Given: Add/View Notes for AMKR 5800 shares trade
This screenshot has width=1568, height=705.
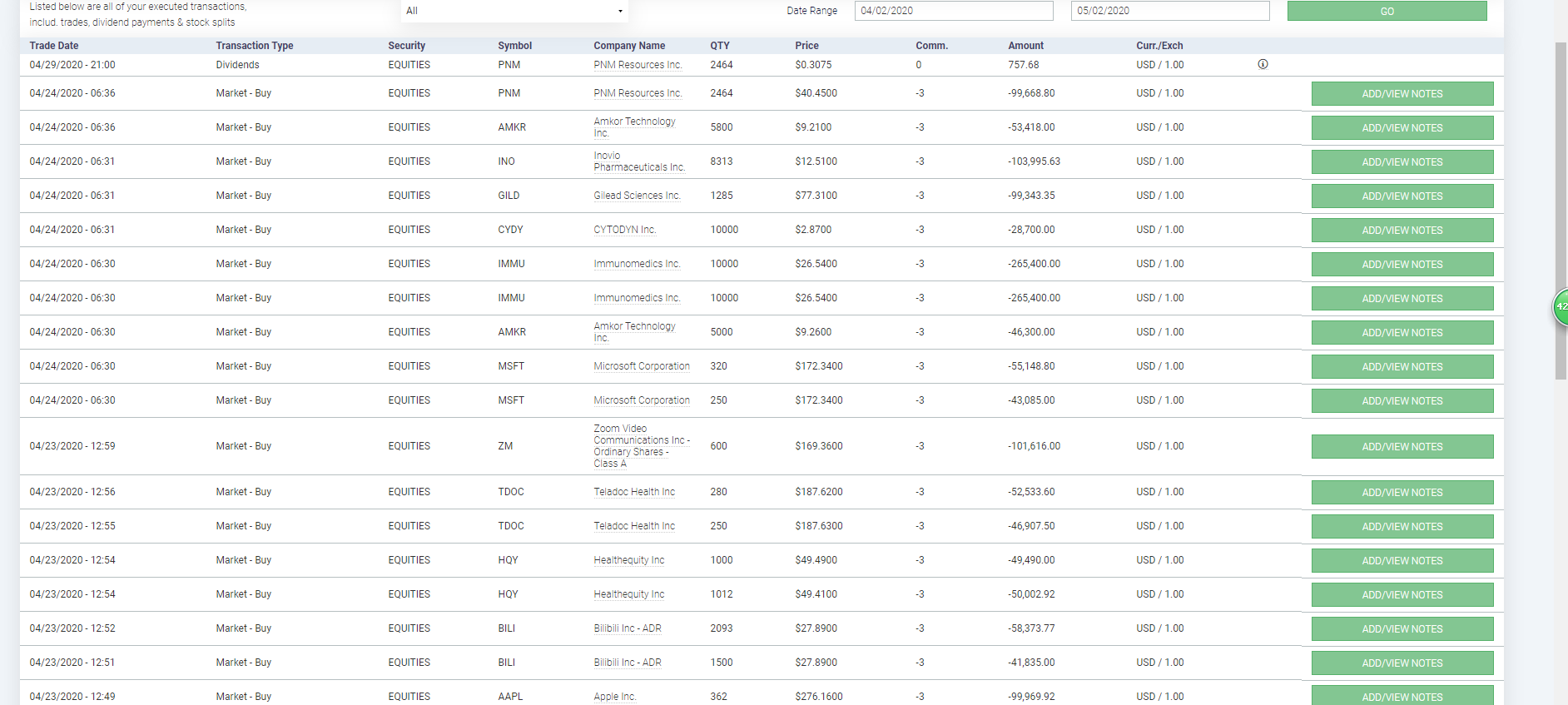Looking at the screenshot, I should pyautogui.click(x=1402, y=128).
